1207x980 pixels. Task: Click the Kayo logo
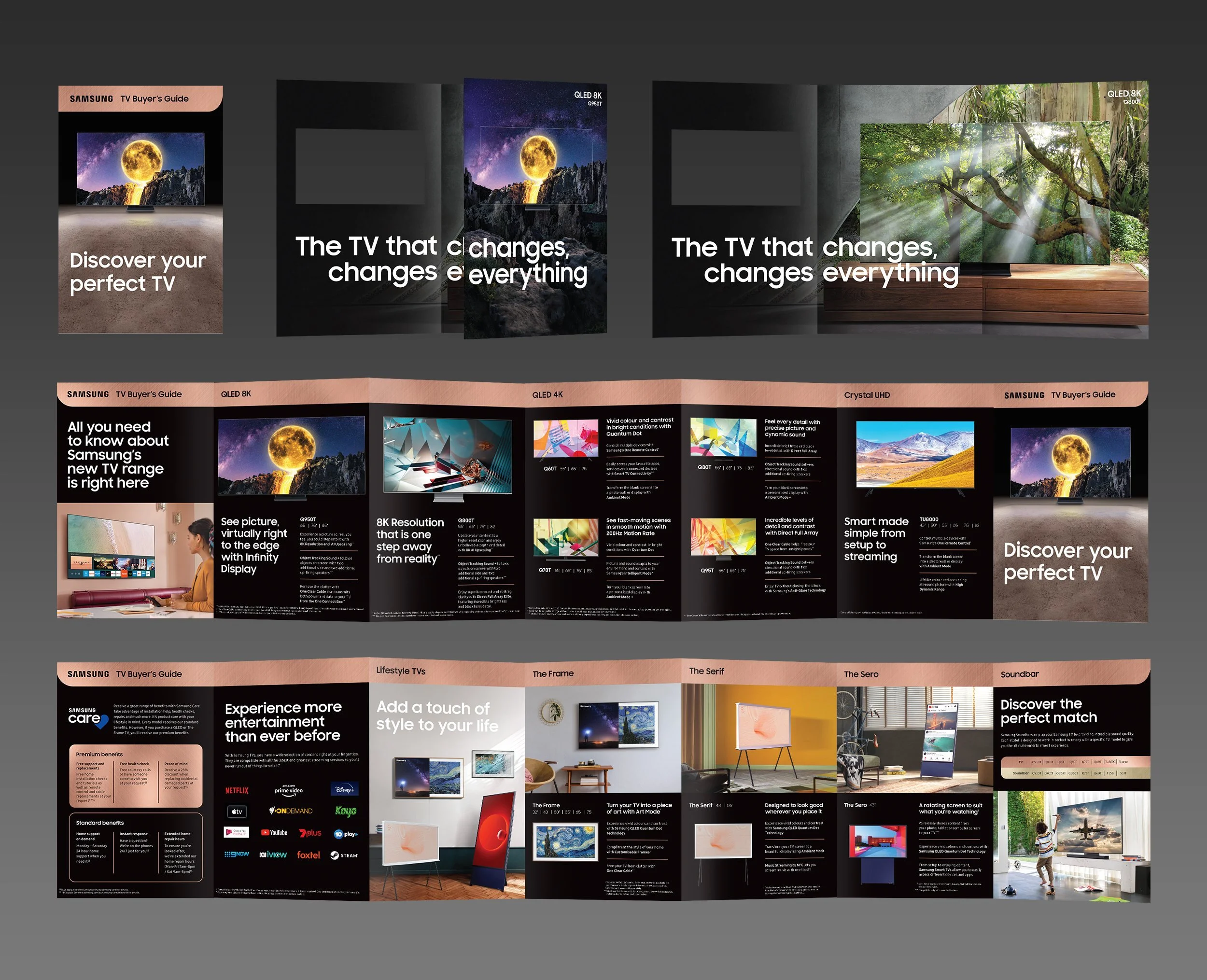click(346, 811)
